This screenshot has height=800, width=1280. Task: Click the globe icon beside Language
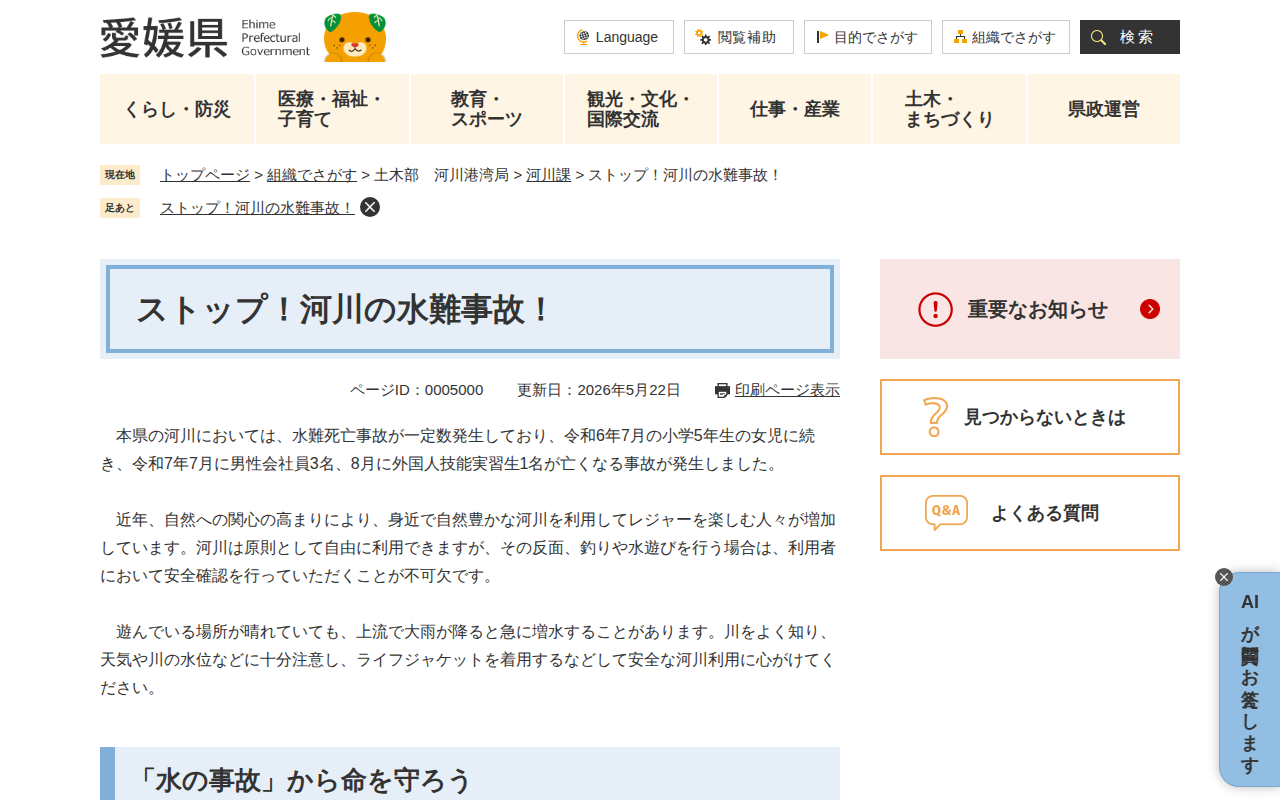pyautogui.click(x=583, y=37)
